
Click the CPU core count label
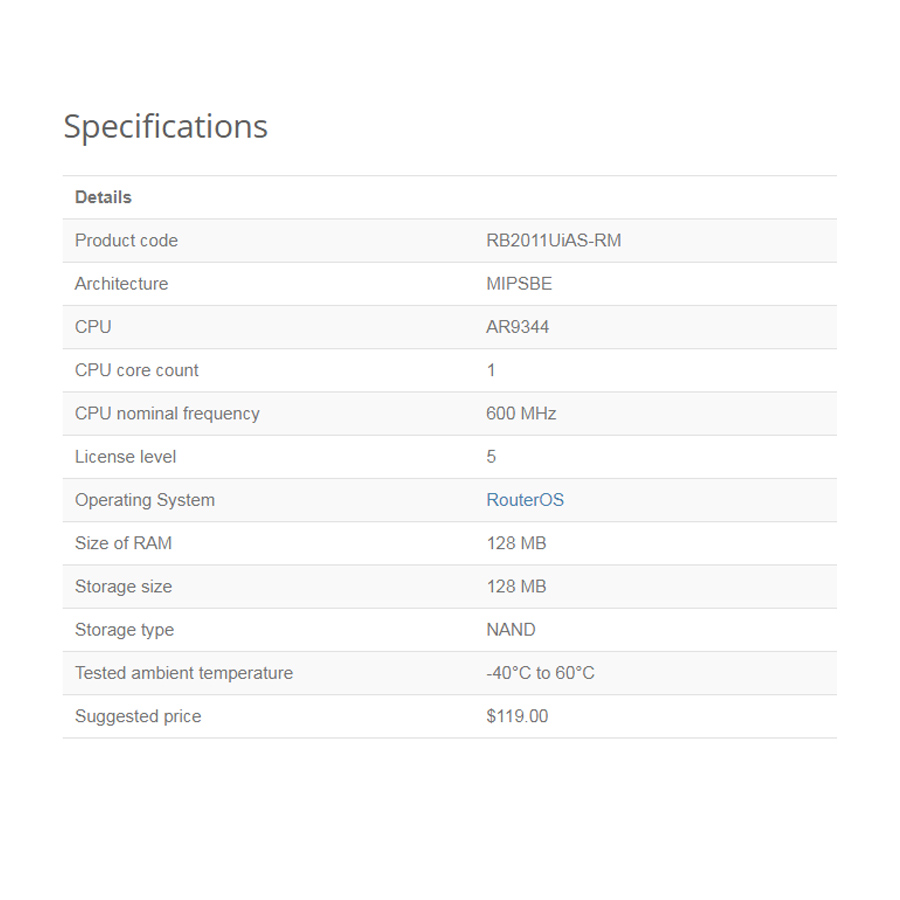coord(137,370)
